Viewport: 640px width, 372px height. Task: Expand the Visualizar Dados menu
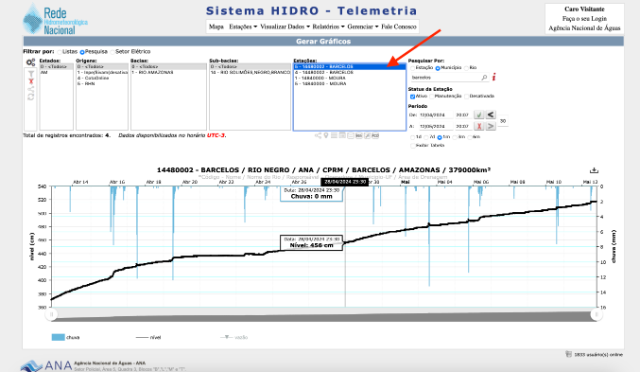pyautogui.click(x=285, y=27)
